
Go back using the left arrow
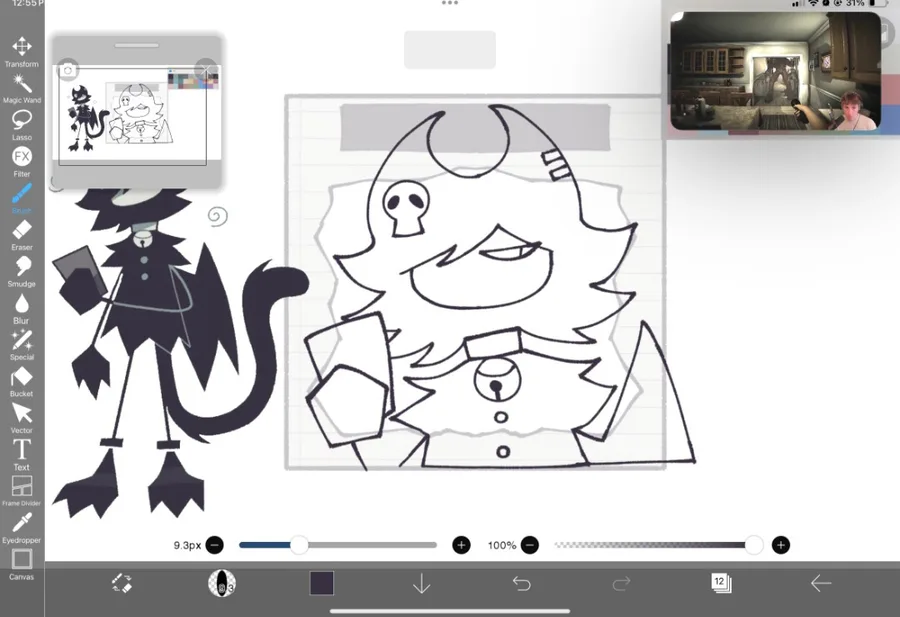821,584
